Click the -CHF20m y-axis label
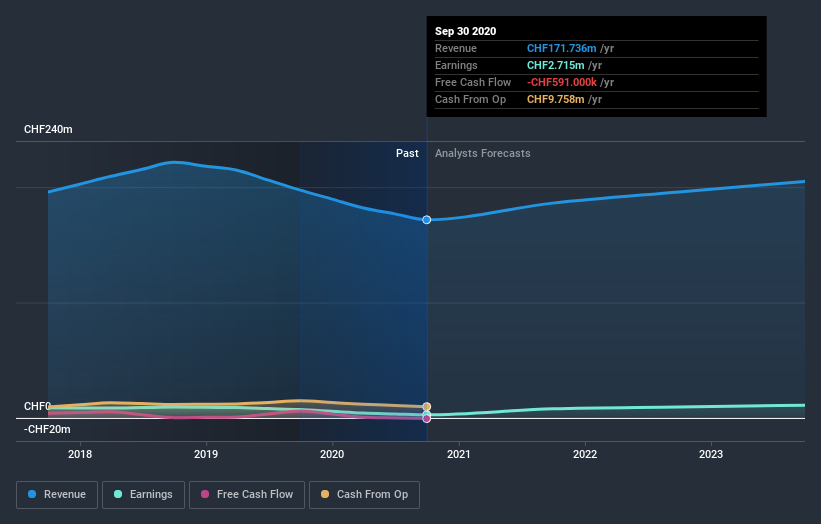Screen dimensions: 821x524 click(x=47, y=429)
